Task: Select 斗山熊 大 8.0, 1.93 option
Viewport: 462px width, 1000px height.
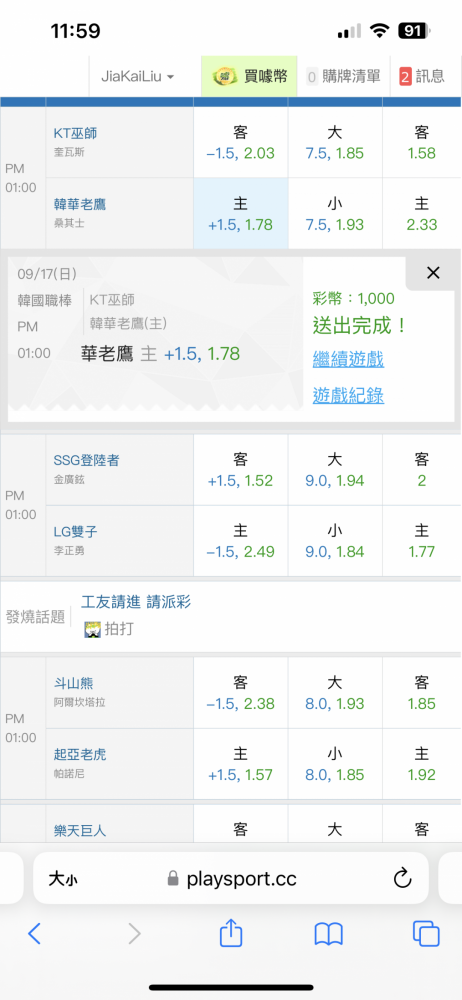Action: pyautogui.click(x=335, y=693)
